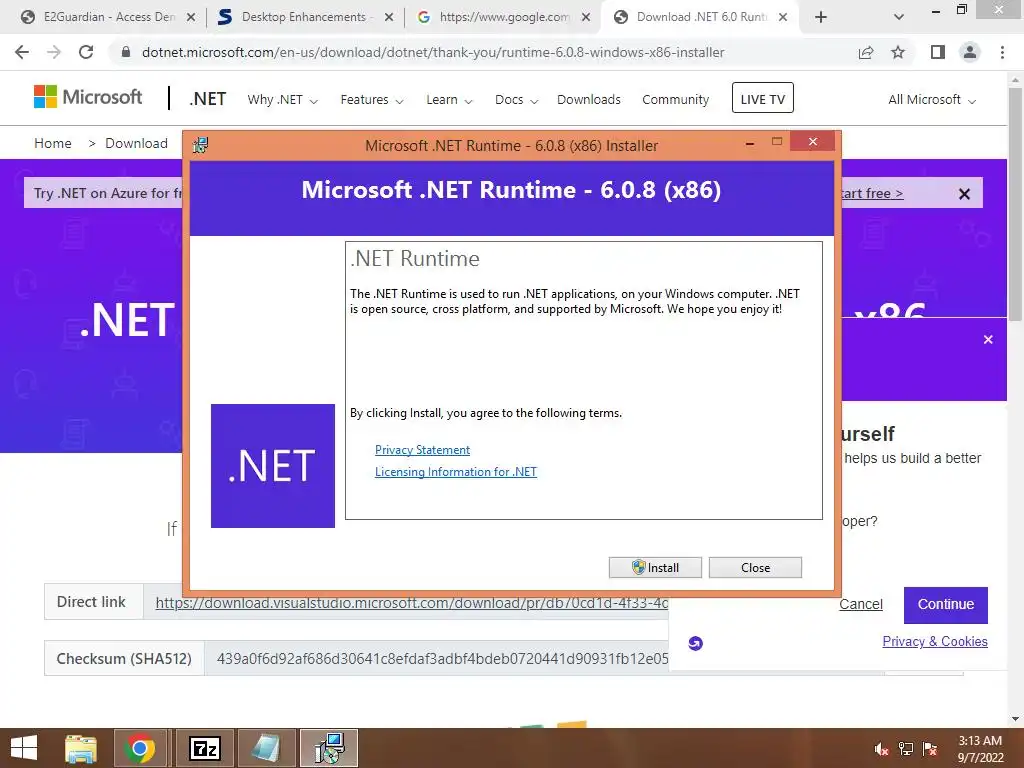This screenshot has height=768, width=1024.
Task: Click the Microsoft logo
Action: pyautogui.click(x=88, y=97)
